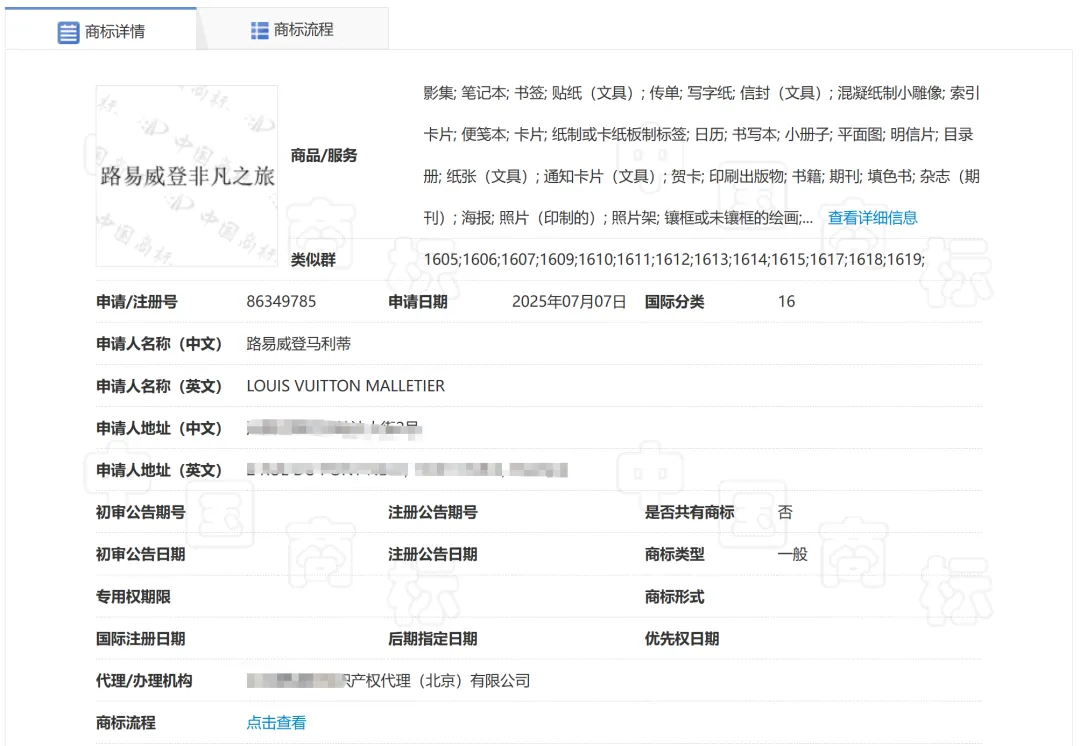Click the 初审公告期号 label
This screenshot has width=1080, height=746.
click(x=141, y=512)
